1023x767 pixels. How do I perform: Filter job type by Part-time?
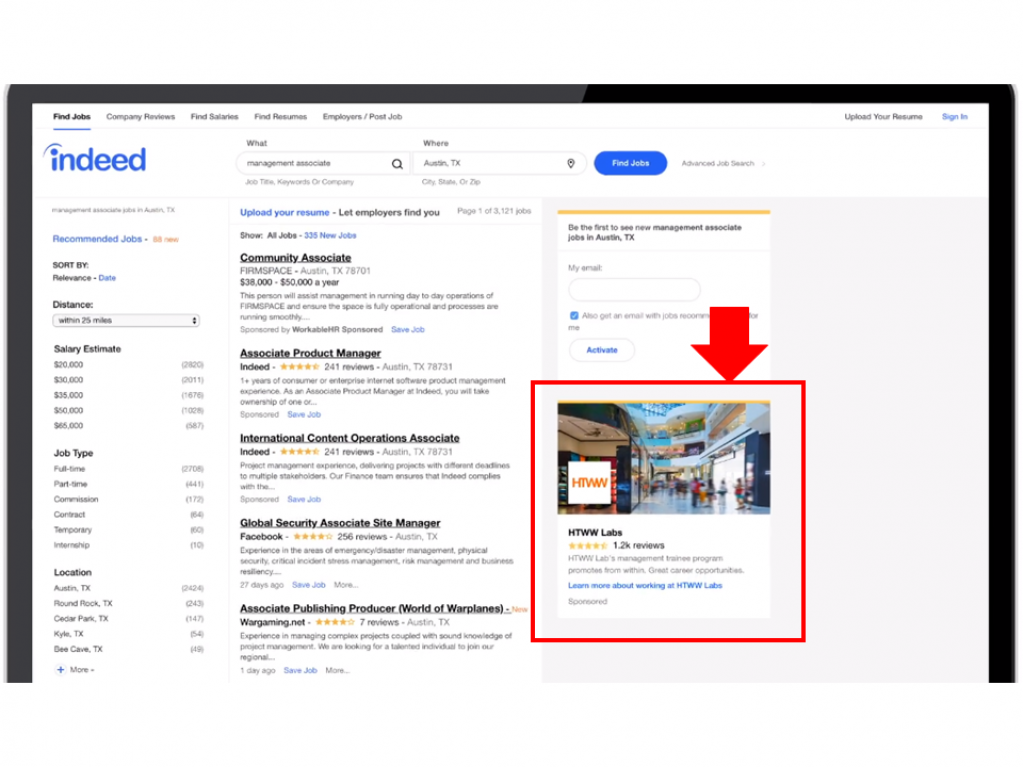[x=70, y=484]
